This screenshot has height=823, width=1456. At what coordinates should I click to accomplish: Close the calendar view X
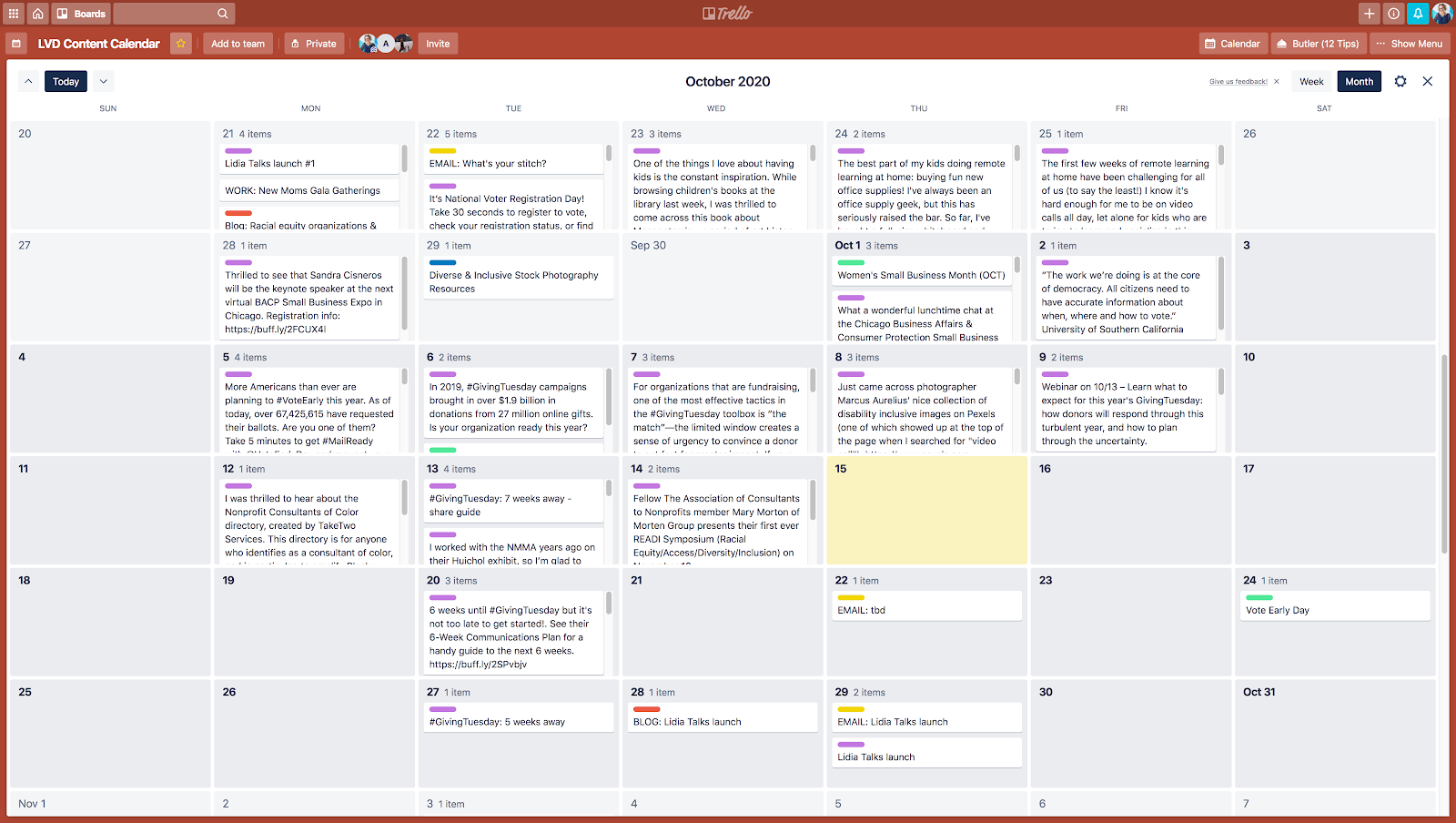coord(1428,82)
